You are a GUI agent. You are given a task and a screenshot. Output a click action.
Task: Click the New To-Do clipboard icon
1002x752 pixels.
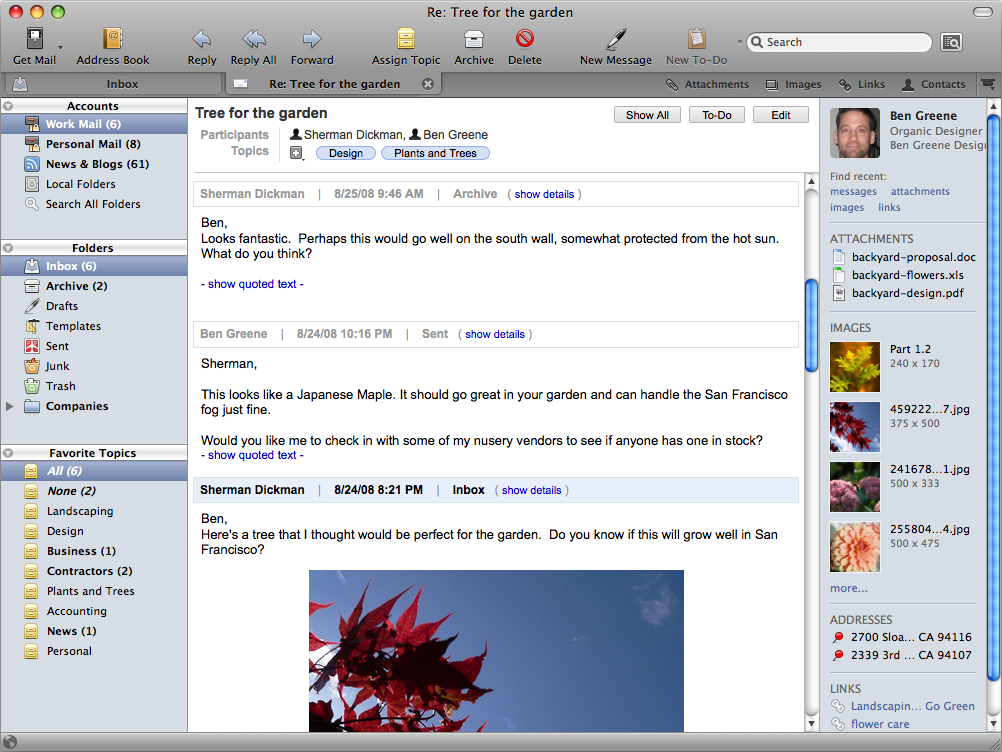(x=697, y=39)
